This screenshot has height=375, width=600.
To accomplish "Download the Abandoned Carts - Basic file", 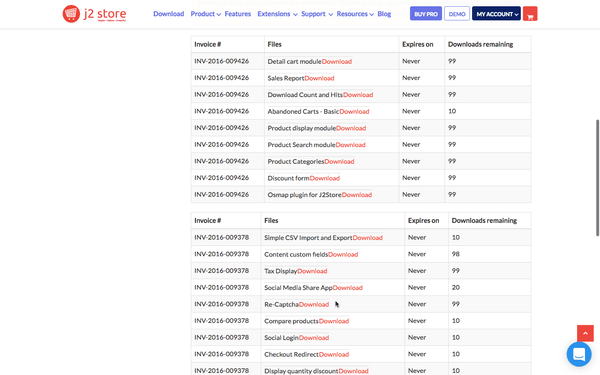I will click(354, 111).
